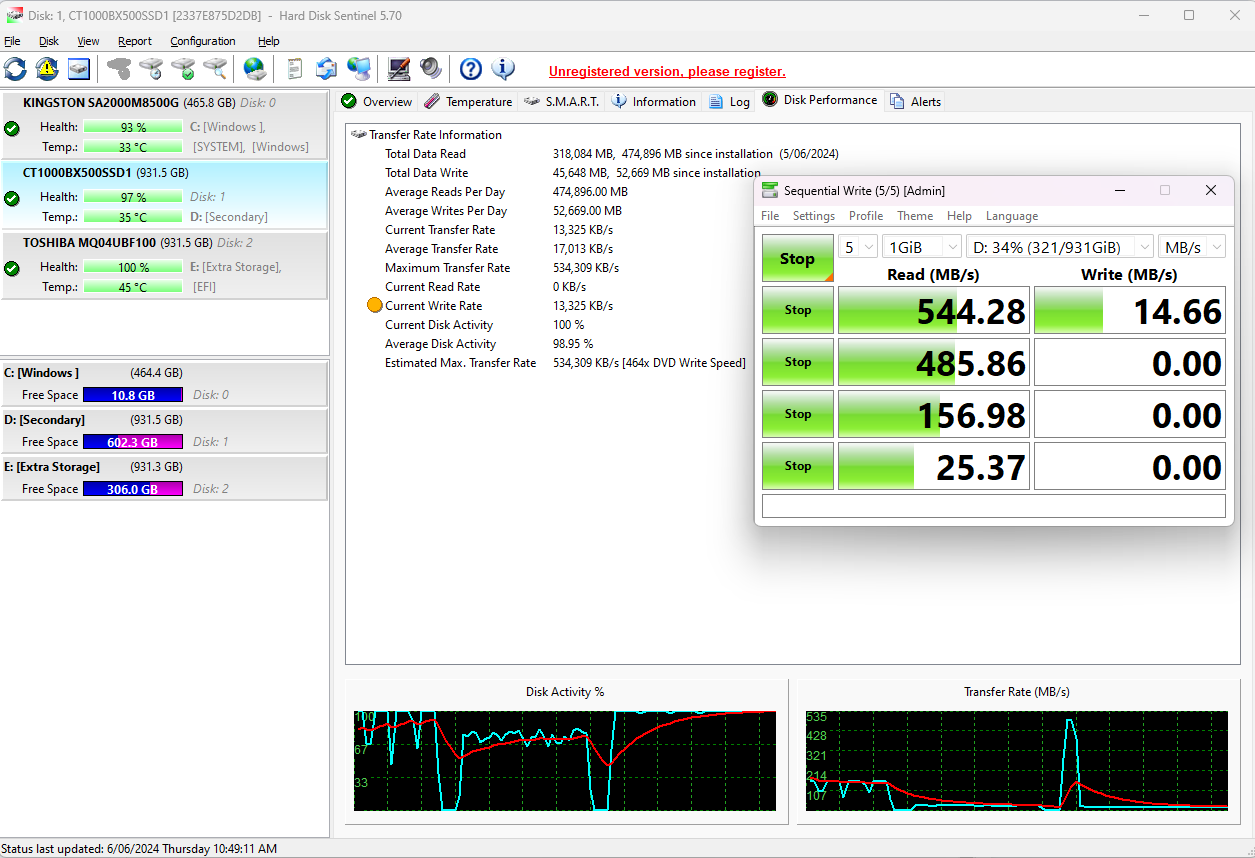Click the write result value 14.66
Image resolution: width=1255 pixels, height=858 pixels.
pyautogui.click(x=1130, y=311)
